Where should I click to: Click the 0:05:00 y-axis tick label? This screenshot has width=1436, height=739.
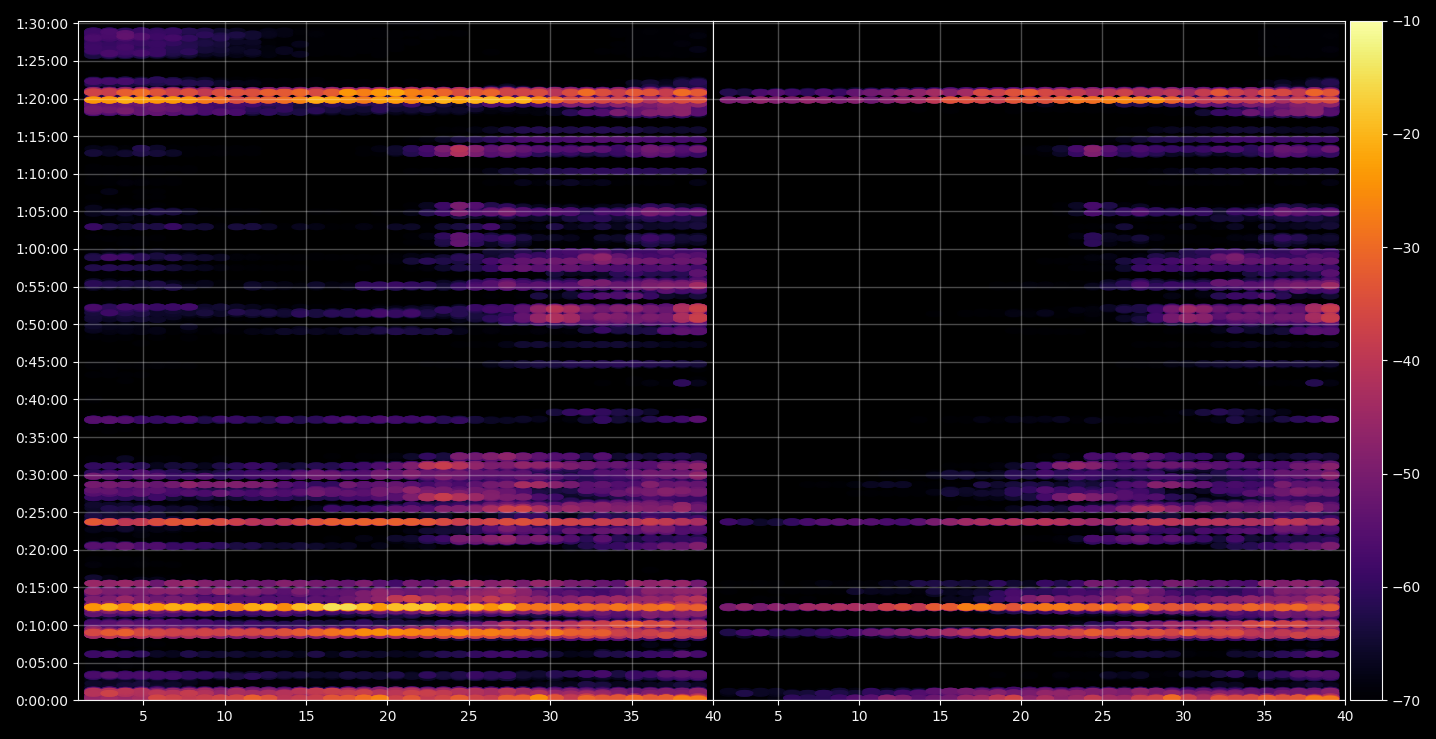tap(42, 663)
